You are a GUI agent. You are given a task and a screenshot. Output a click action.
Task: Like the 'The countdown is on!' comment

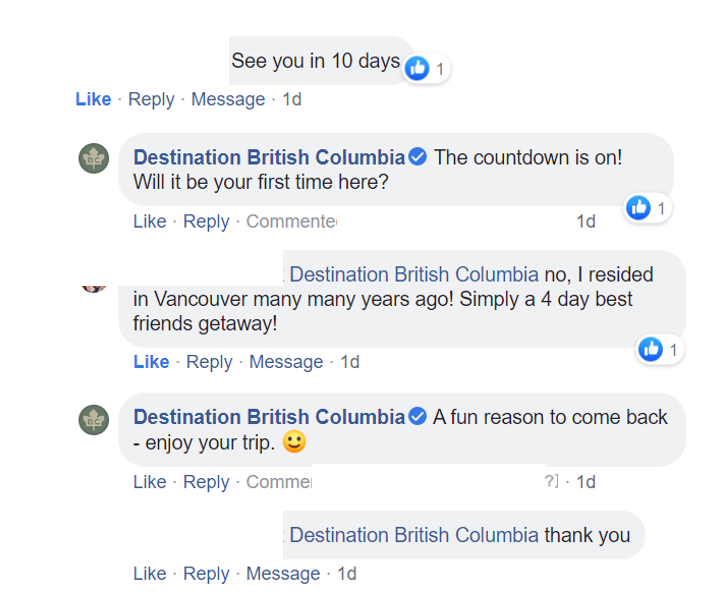point(150,221)
